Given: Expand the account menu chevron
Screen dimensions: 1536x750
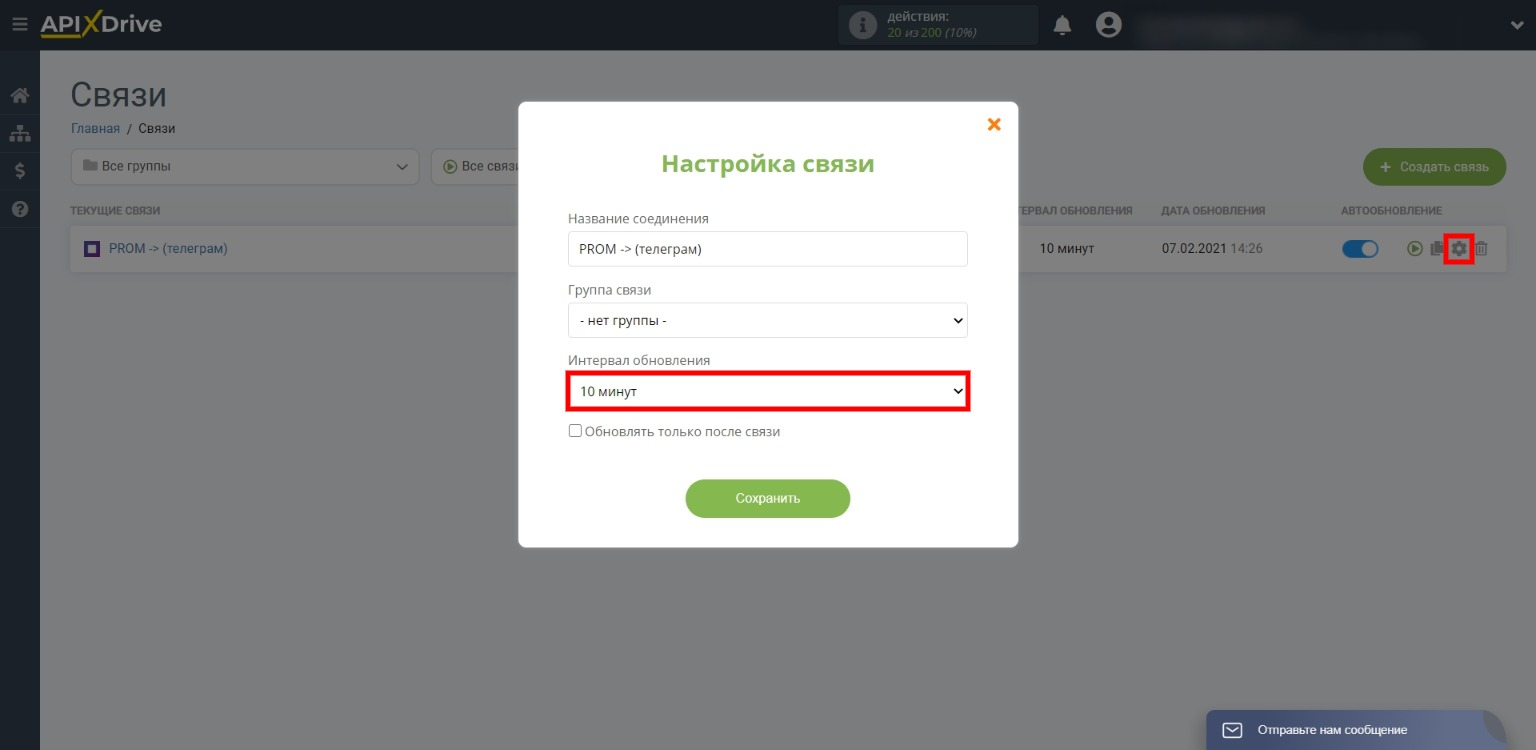Looking at the screenshot, I should (1517, 26).
